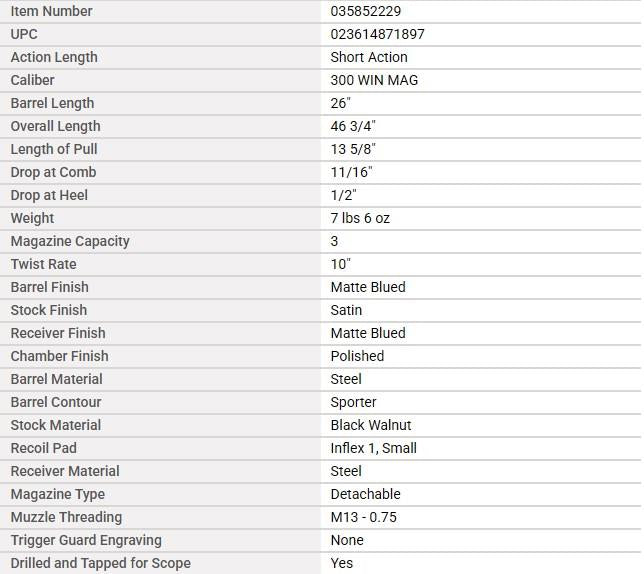Screen dimensions: 644x574
Task: Select the Weight value 7 lbs 6 oz
Action: (360, 218)
